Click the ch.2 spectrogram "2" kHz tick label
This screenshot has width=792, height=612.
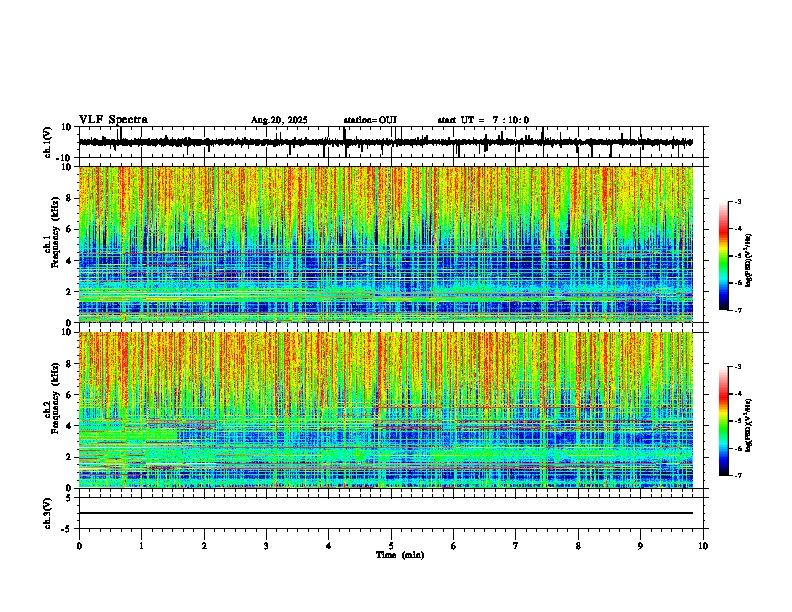point(69,457)
